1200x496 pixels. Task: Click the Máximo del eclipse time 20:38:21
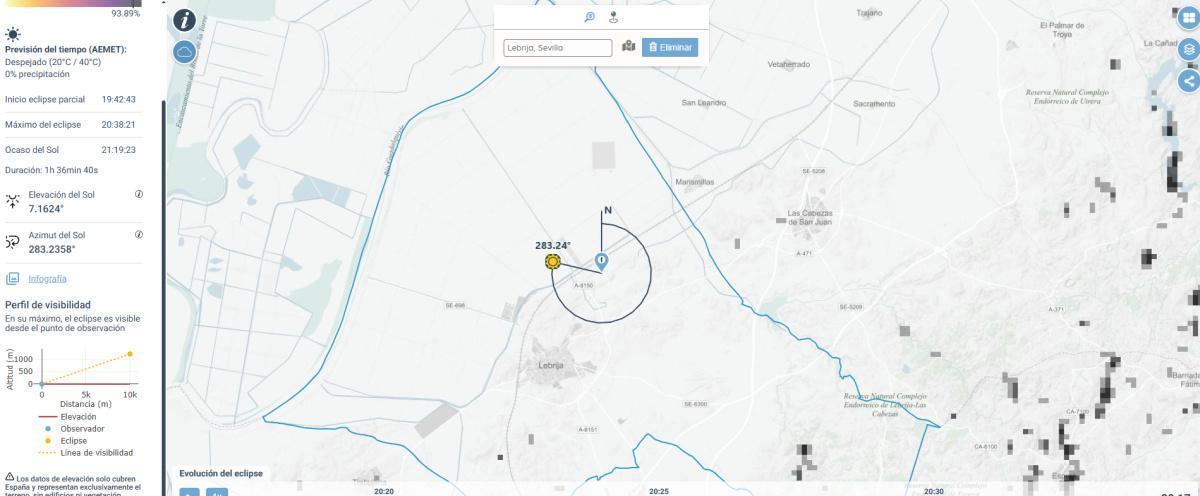click(119, 124)
